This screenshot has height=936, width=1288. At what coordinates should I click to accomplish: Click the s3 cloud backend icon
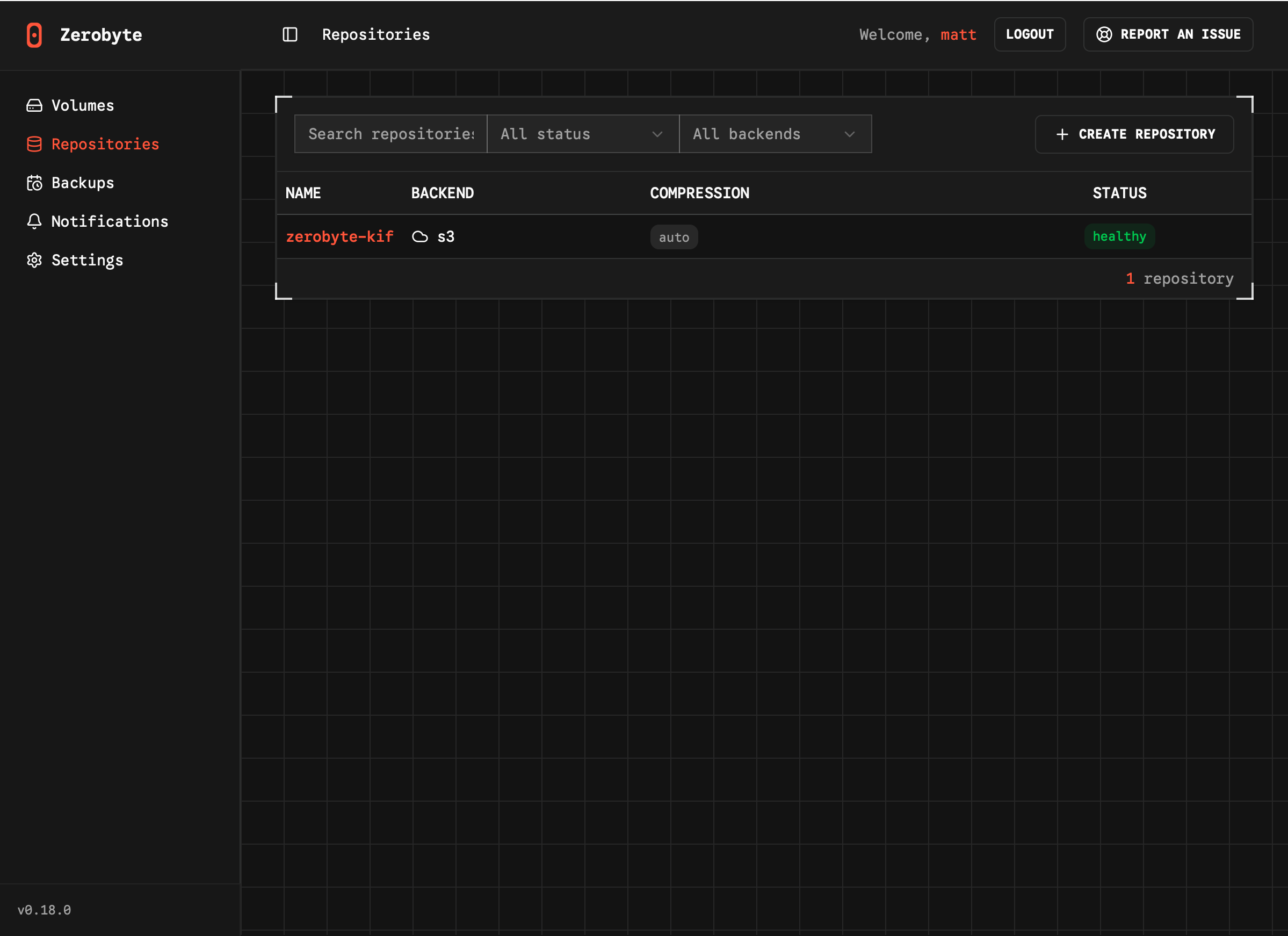pyautogui.click(x=420, y=236)
